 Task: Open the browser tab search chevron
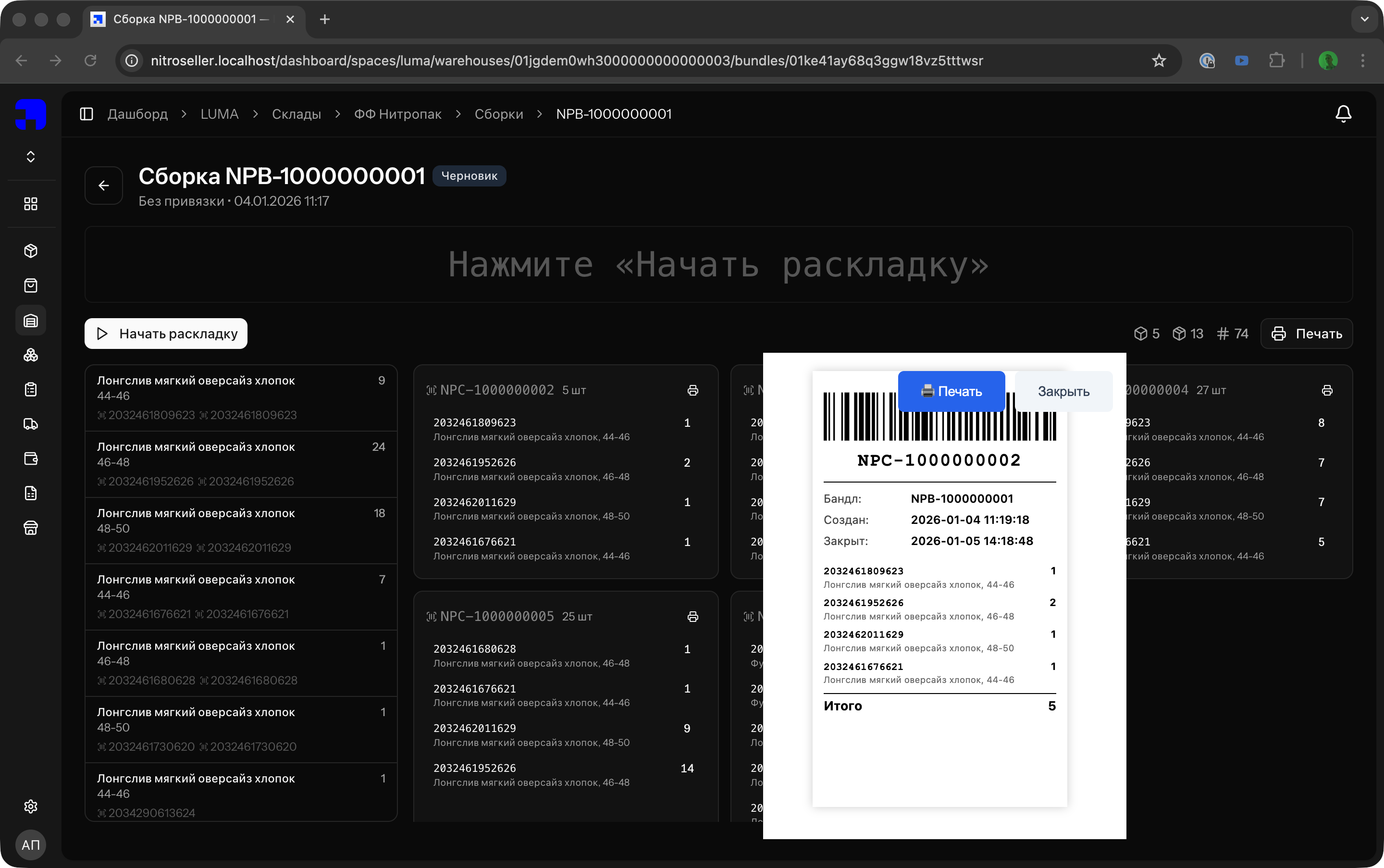tap(1364, 19)
